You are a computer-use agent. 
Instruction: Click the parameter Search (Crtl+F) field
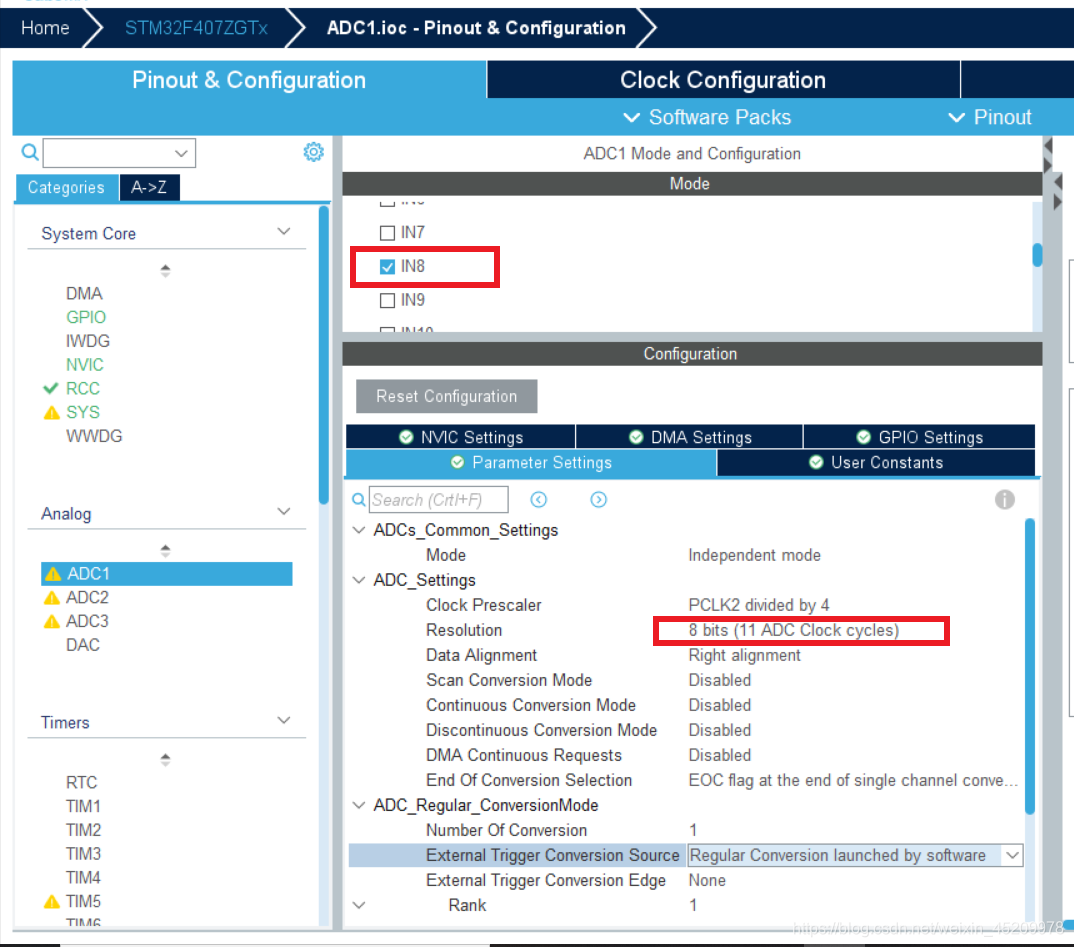click(439, 500)
